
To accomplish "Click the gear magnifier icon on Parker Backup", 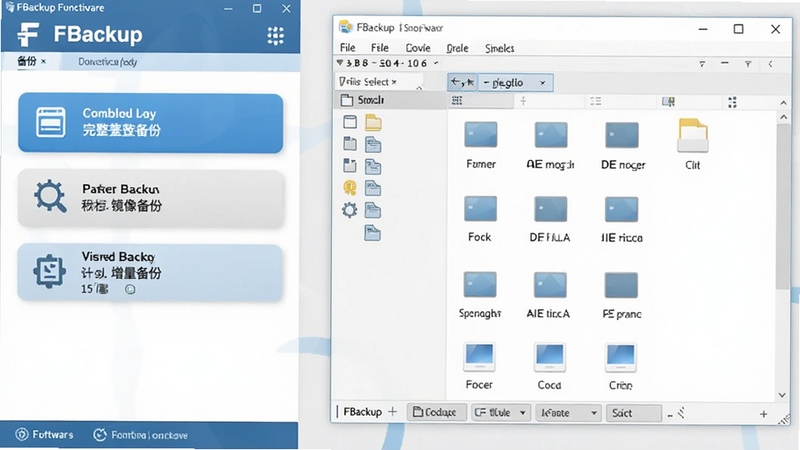I will tap(50, 196).
